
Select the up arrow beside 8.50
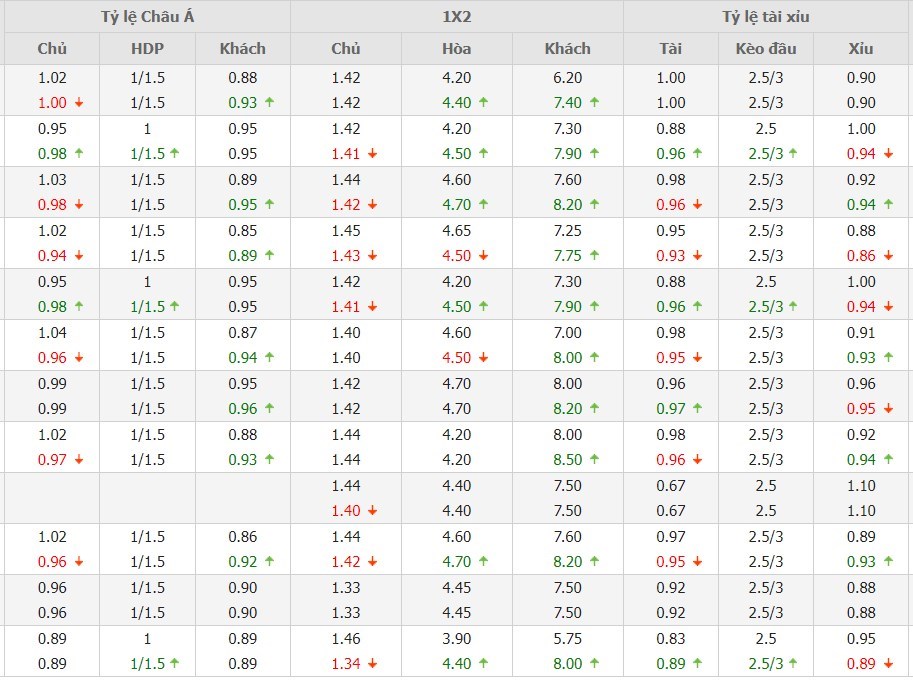pos(594,460)
